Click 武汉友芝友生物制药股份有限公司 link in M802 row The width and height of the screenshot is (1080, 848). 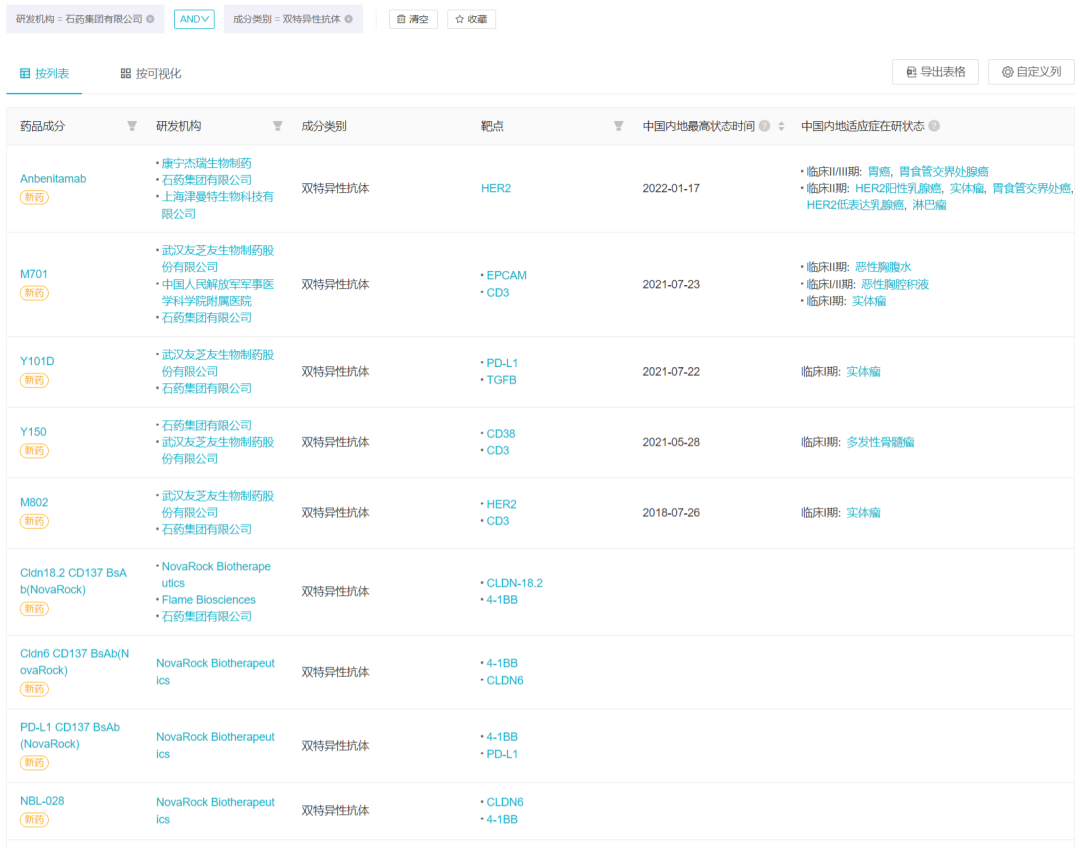click(218, 504)
